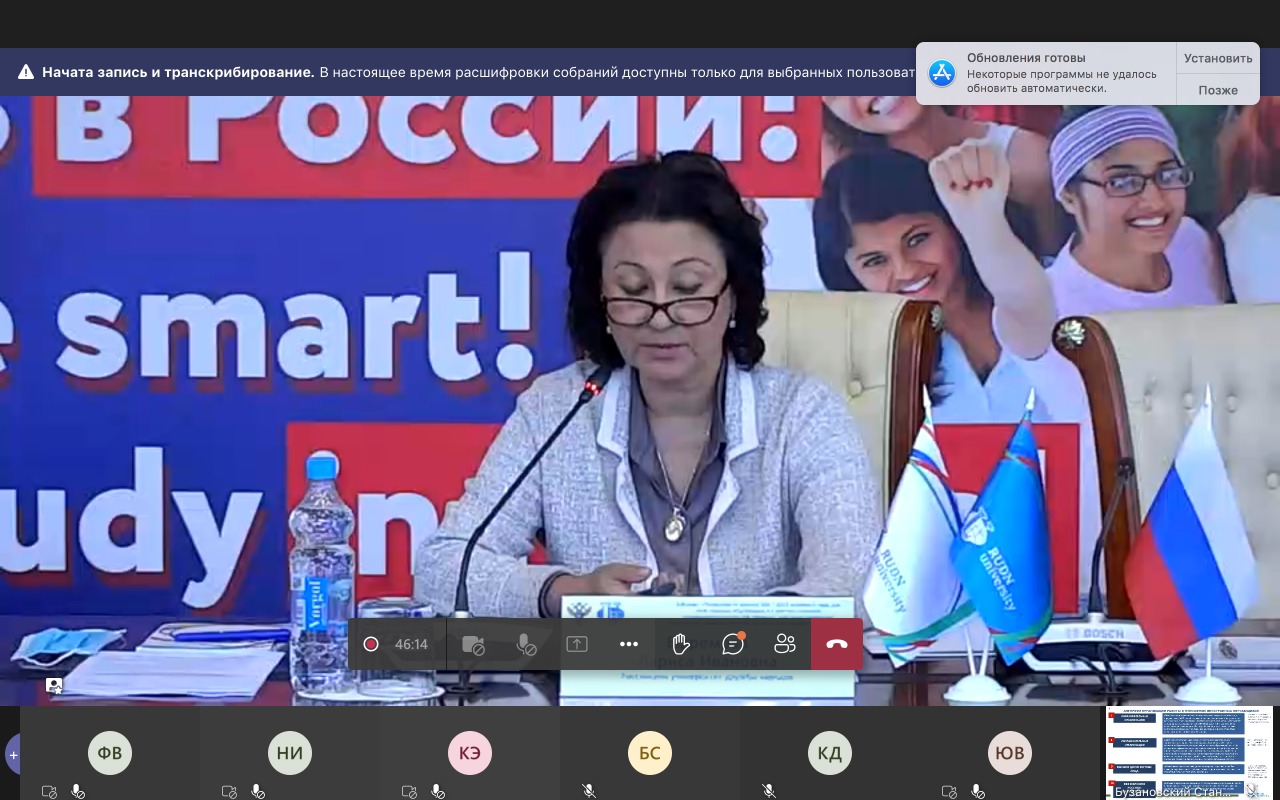Click Установить in the update notification
This screenshot has width=1280, height=800.
tap(1218, 58)
